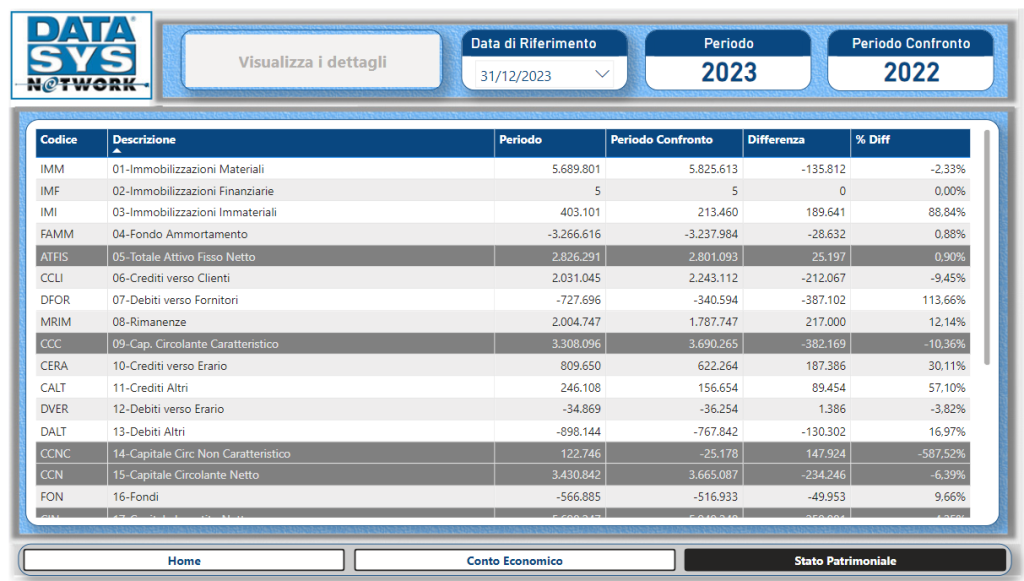Select the Periodo Confronto 2022 card
This screenshot has width=1024, height=581.
(x=911, y=61)
